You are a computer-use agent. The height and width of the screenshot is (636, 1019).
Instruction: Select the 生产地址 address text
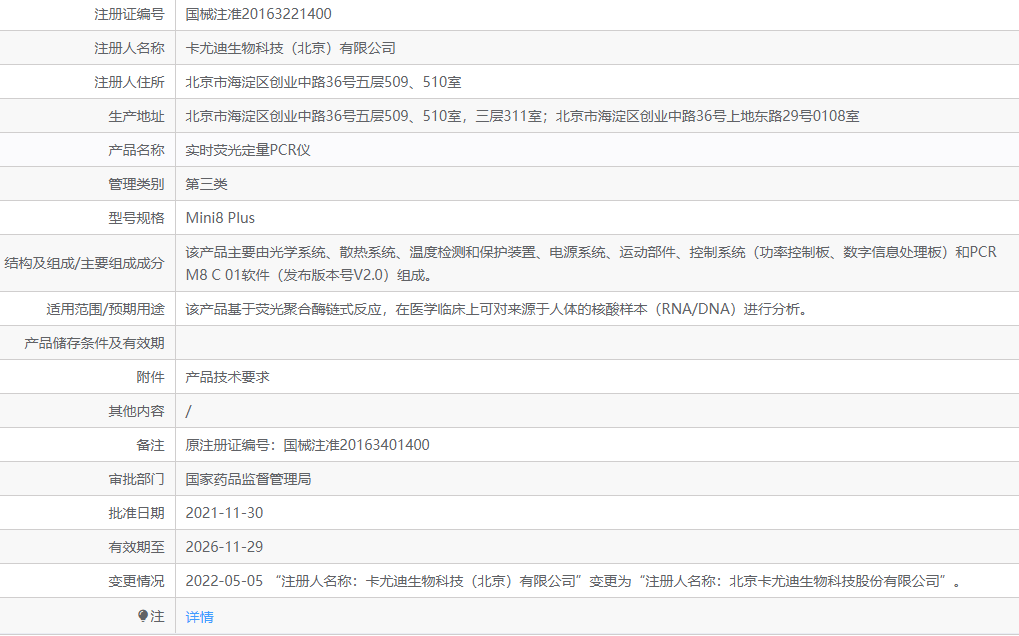[x=522, y=116]
